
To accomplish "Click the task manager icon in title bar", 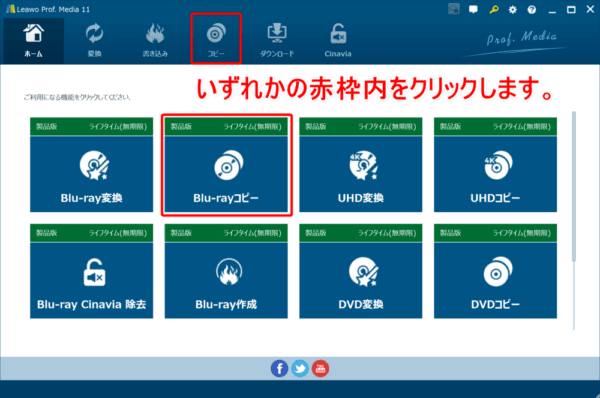I will click(454, 9).
